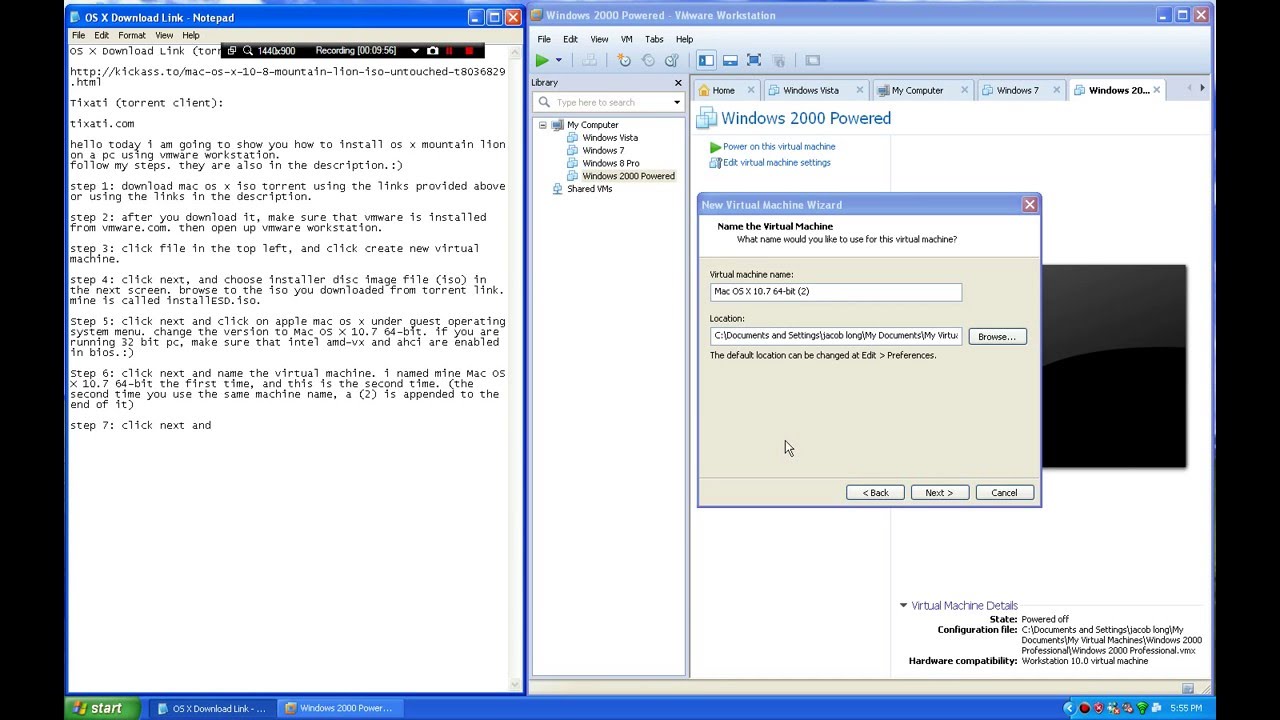The width and height of the screenshot is (1280, 720).
Task: Click the Browse button in the wizard
Action: point(997,337)
